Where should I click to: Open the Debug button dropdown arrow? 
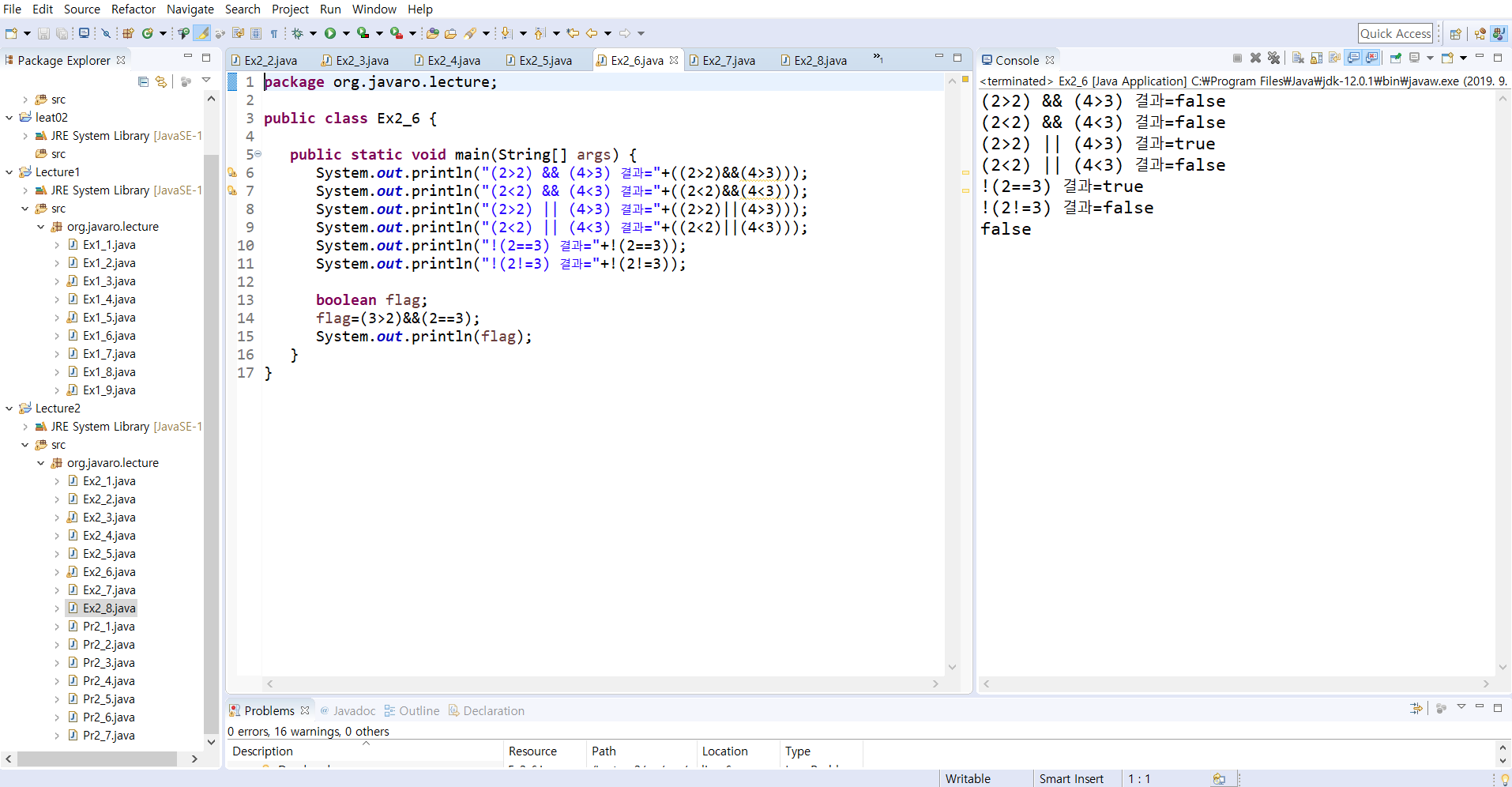click(313, 33)
